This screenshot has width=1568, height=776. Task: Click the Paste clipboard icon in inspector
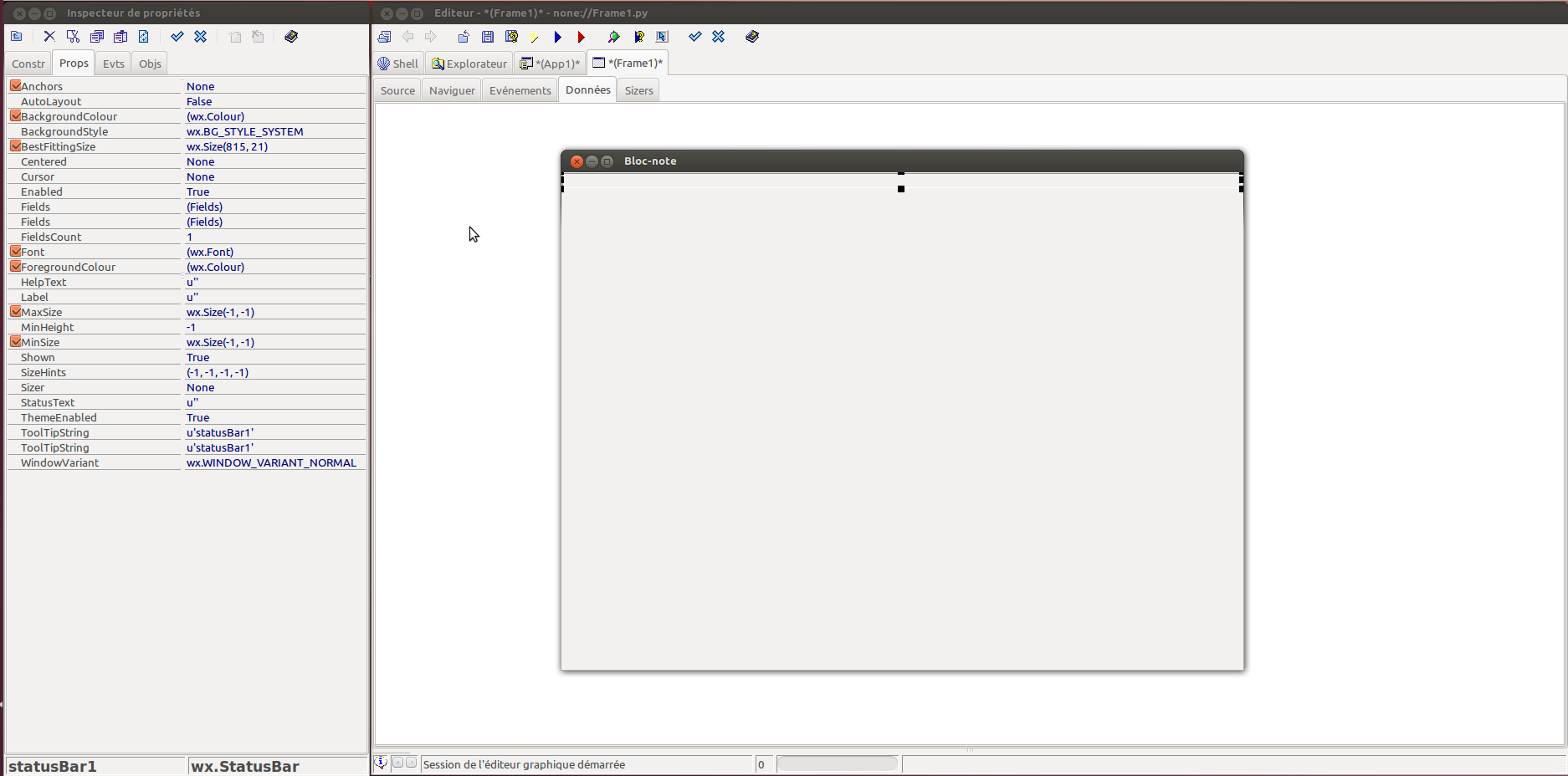click(x=120, y=37)
